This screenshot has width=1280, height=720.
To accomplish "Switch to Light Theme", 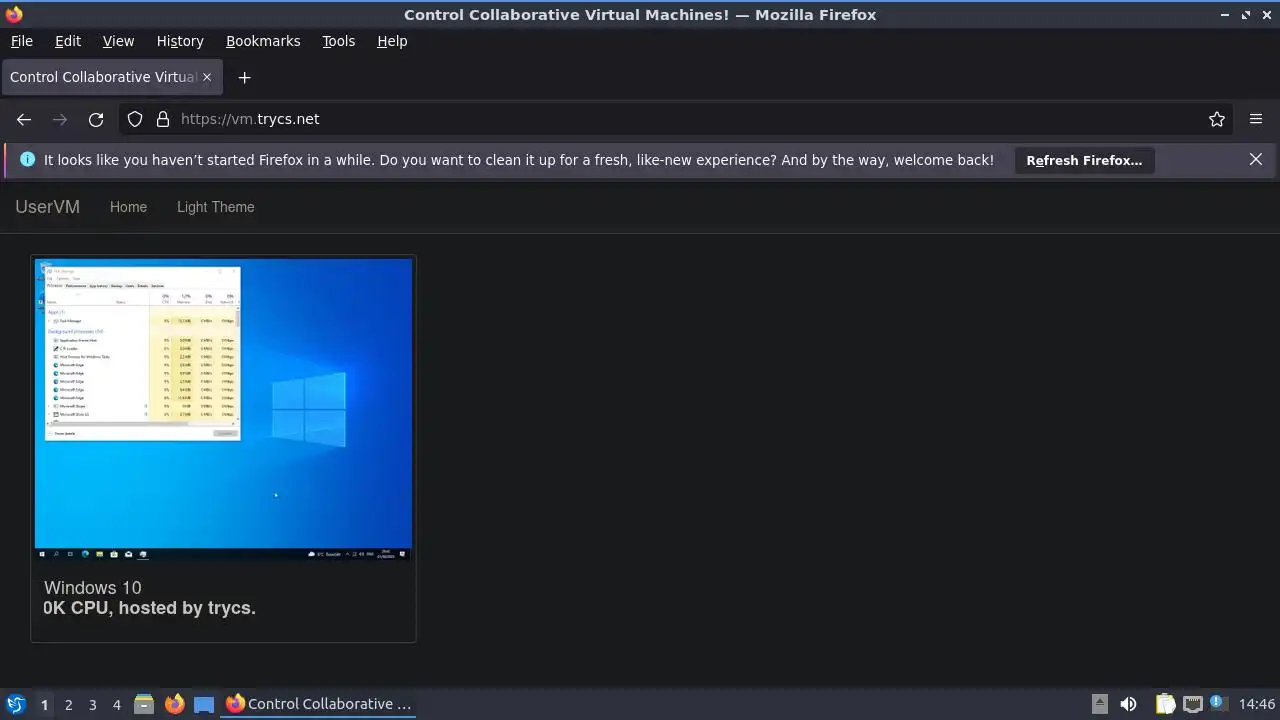I will [216, 207].
